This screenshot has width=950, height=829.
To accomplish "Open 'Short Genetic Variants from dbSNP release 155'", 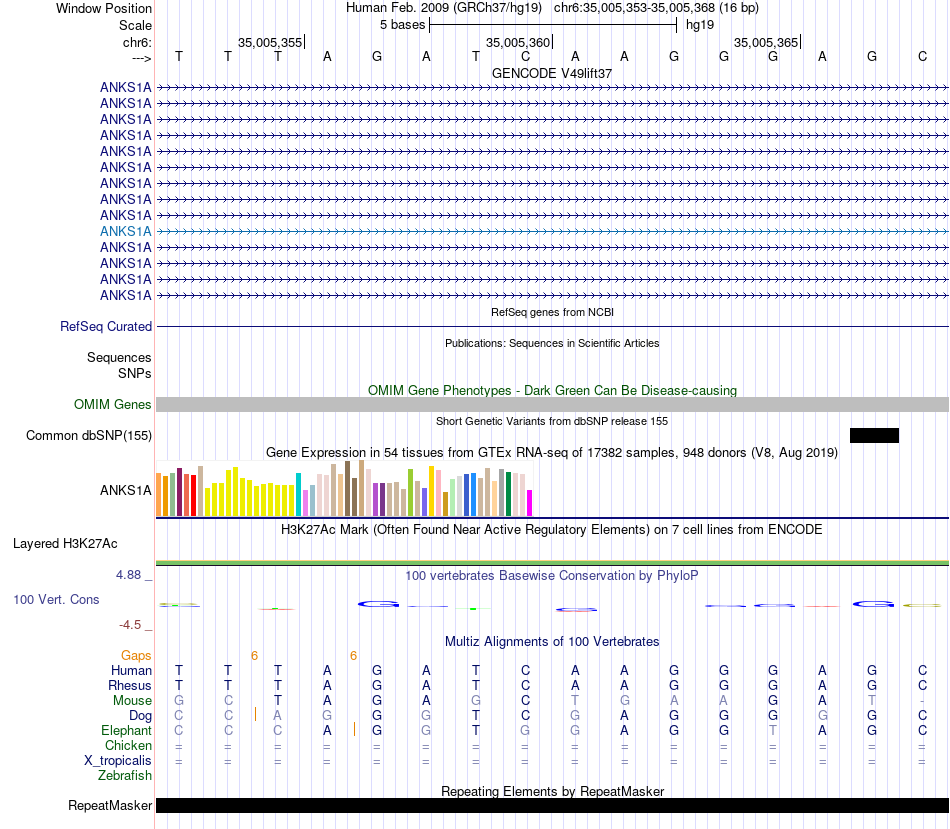I will (552, 421).
